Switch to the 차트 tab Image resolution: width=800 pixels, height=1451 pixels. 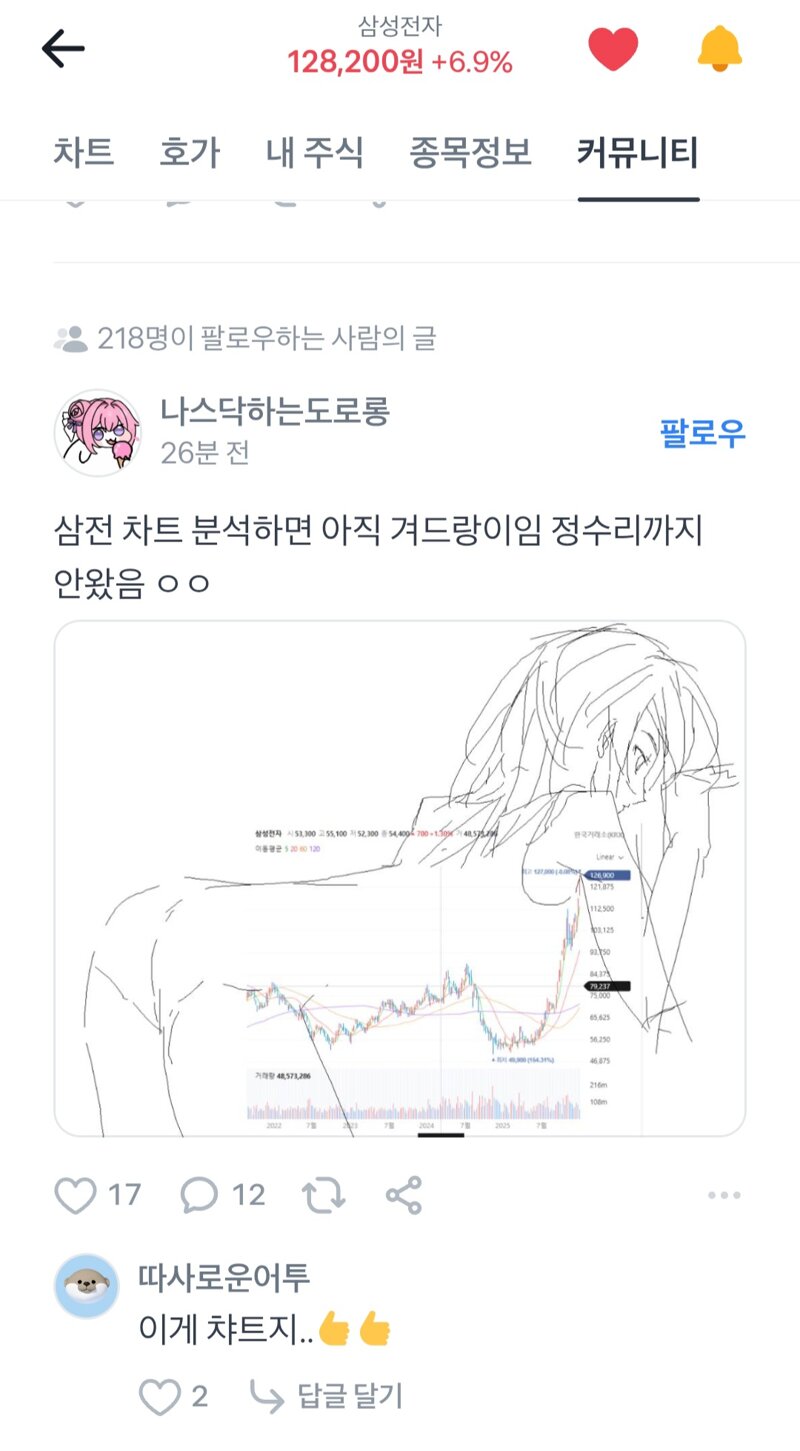[x=84, y=153]
